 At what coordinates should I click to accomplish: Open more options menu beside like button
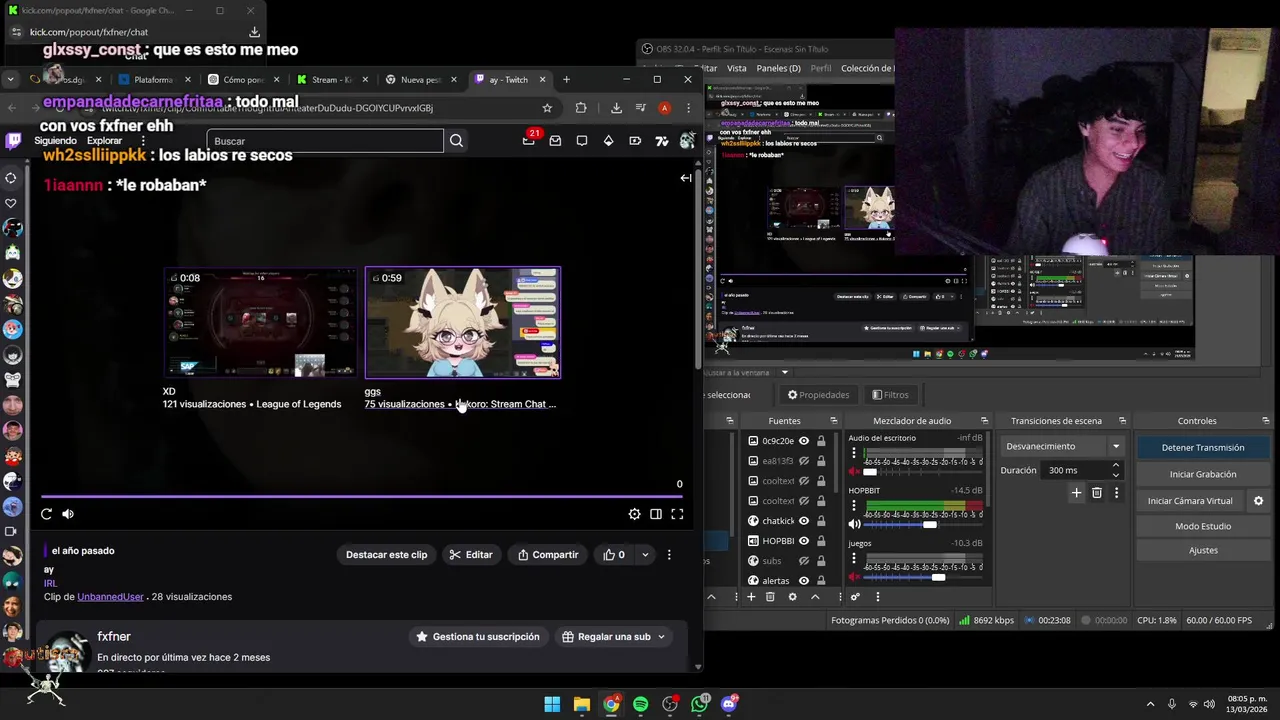point(669,555)
